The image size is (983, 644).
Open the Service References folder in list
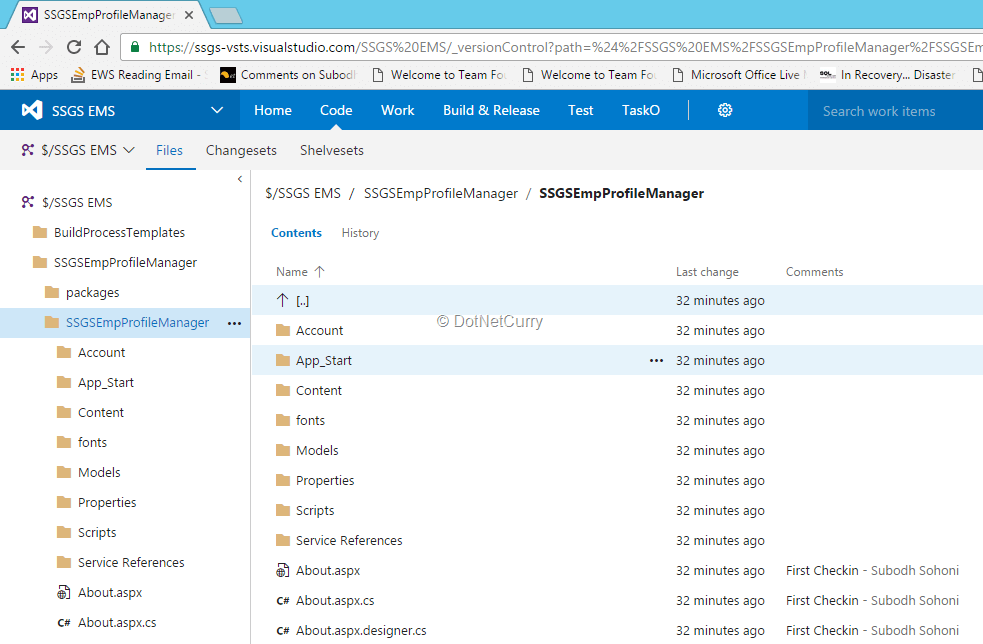pyautogui.click(x=349, y=540)
